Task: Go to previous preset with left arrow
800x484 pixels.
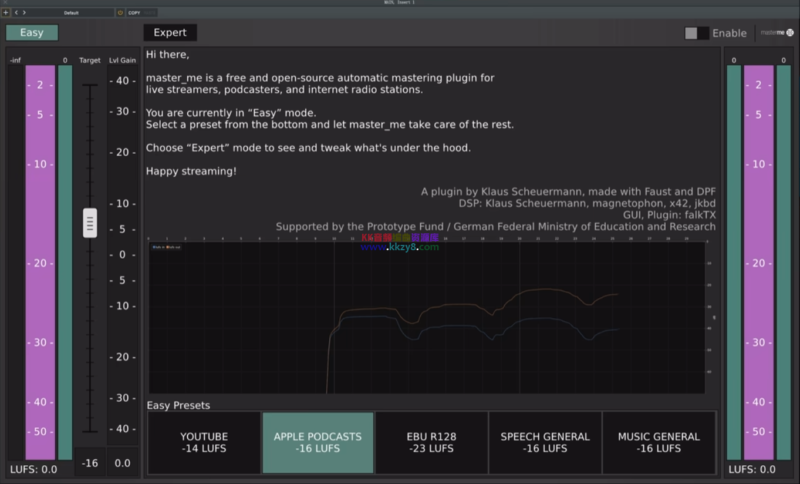Action: pos(17,13)
